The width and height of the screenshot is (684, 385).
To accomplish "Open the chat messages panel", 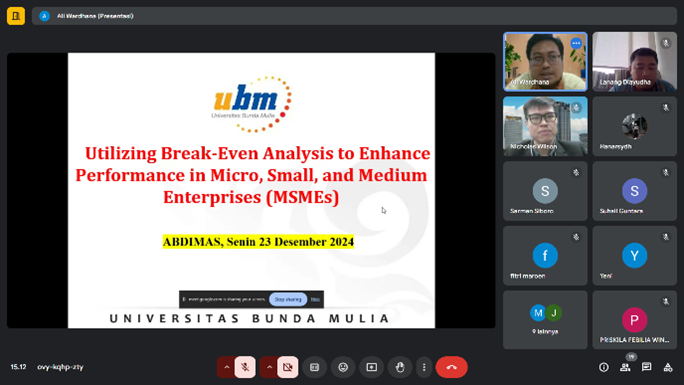I will pos(646,367).
